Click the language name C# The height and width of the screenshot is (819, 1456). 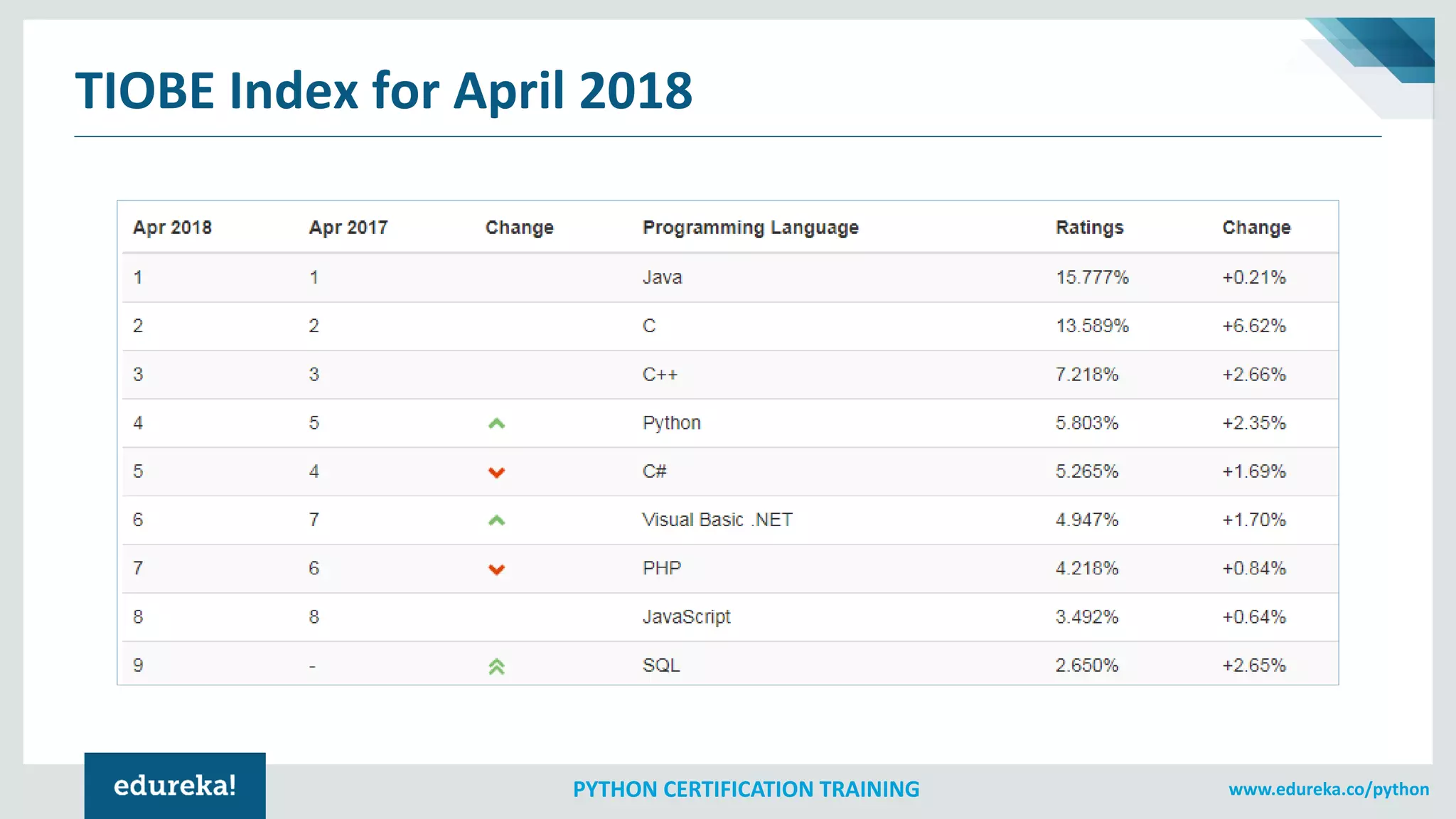pyautogui.click(x=655, y=471)
